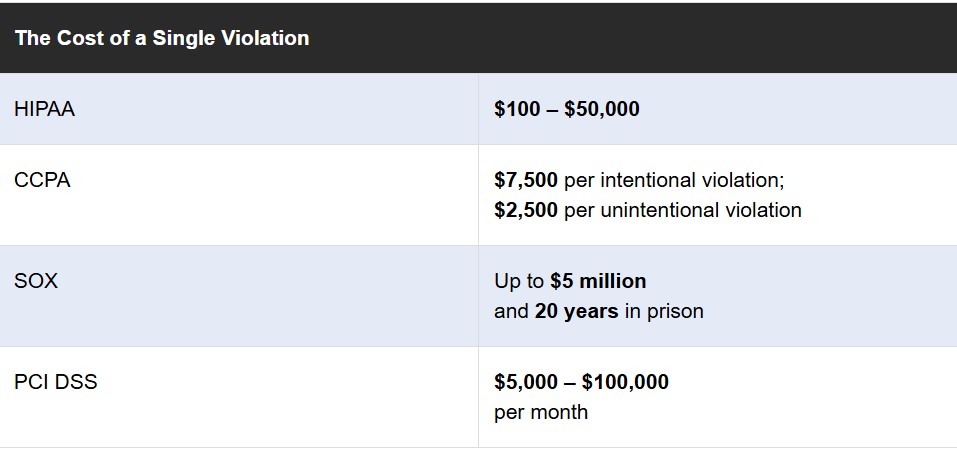This screenshot has width=957, height=449.
Task: Click the 'Up to' text in the SOX row
Action: 519,281
